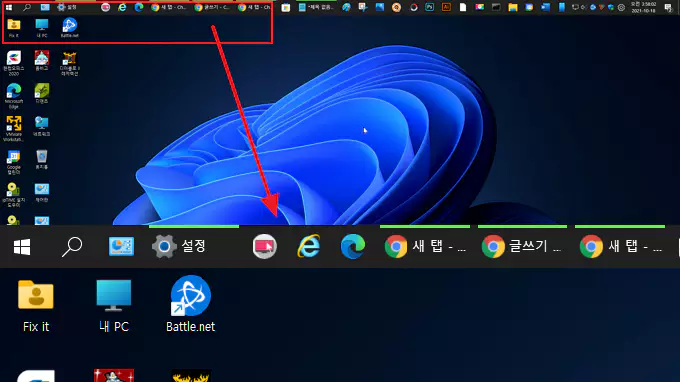Open the Start menu in the magnified taskbar
Viewport: 680px width, 382px height.
click(22, 247)
